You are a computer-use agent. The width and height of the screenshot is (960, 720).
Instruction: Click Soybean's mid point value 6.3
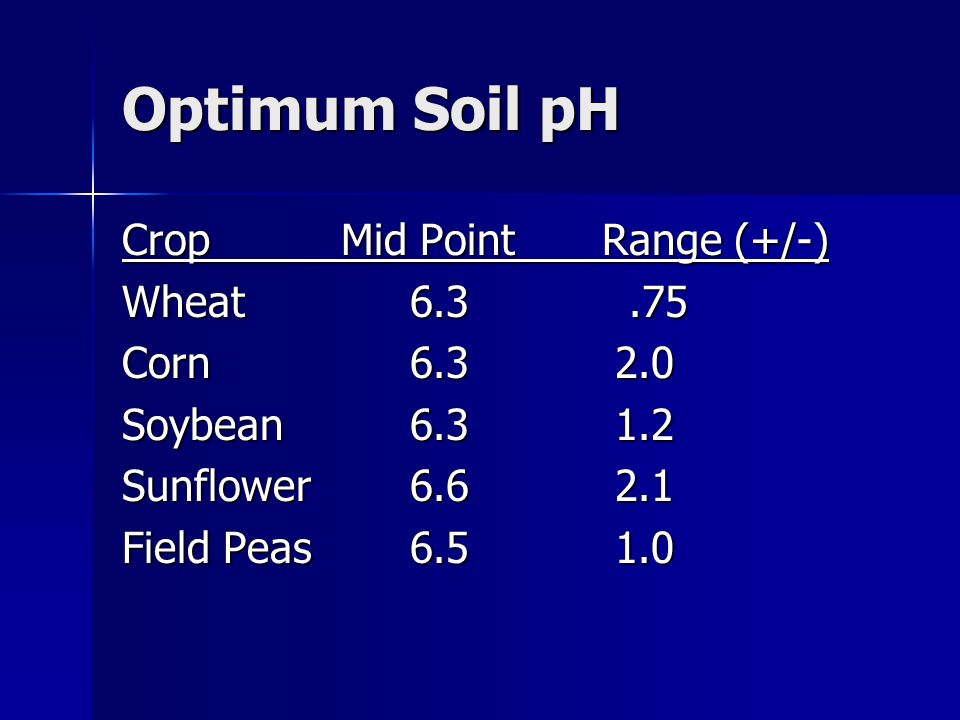[x=439, y=425]
